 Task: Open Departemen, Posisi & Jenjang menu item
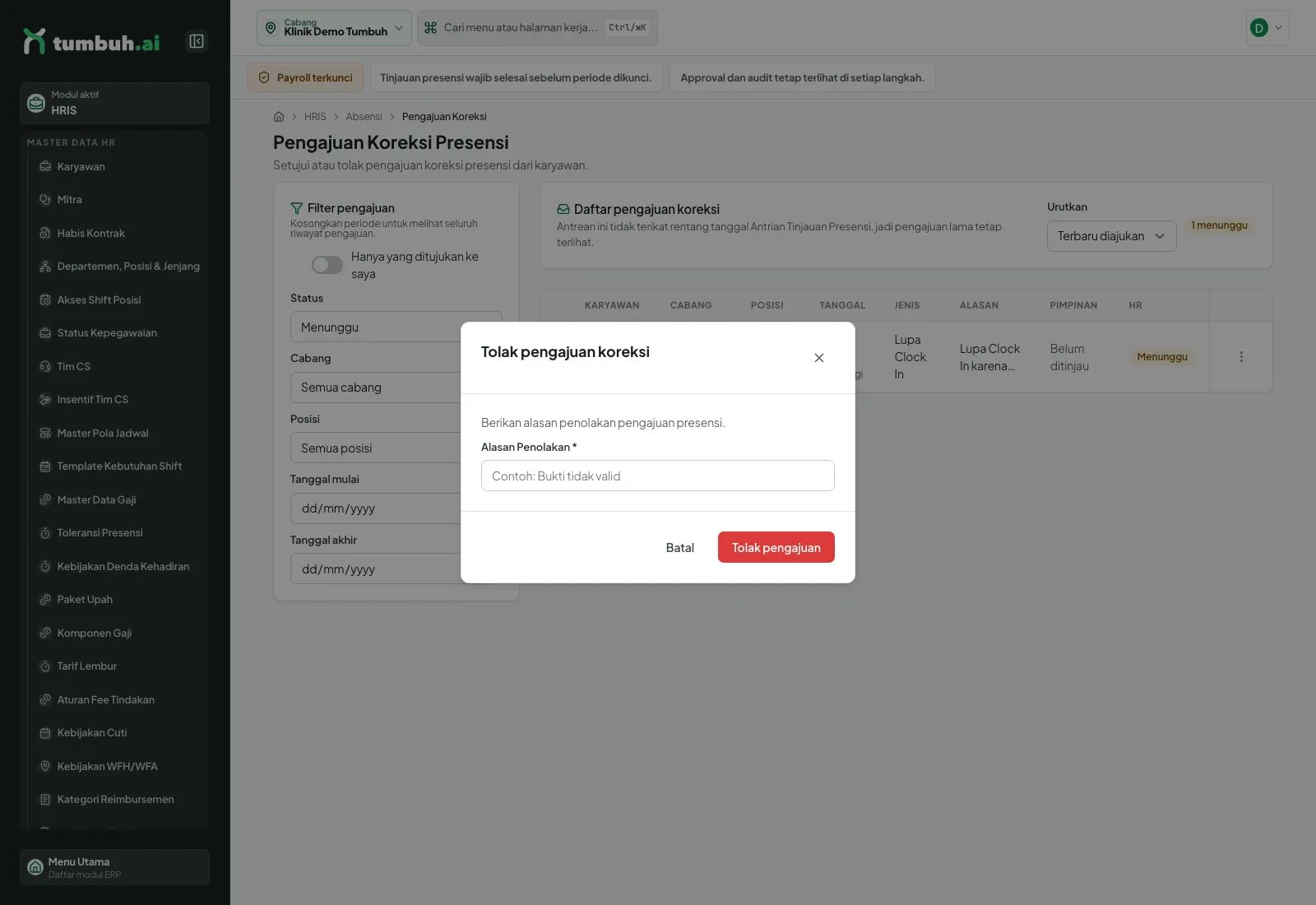point(118,267)
